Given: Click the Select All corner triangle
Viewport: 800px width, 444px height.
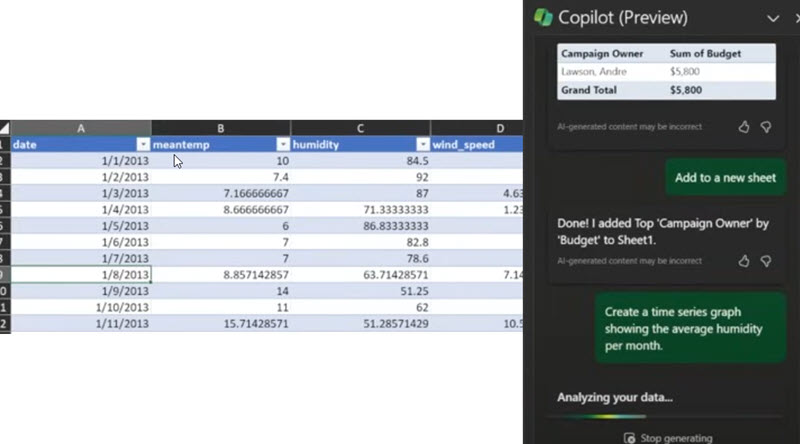Looking at the screenshot, I should pos(5,128).
